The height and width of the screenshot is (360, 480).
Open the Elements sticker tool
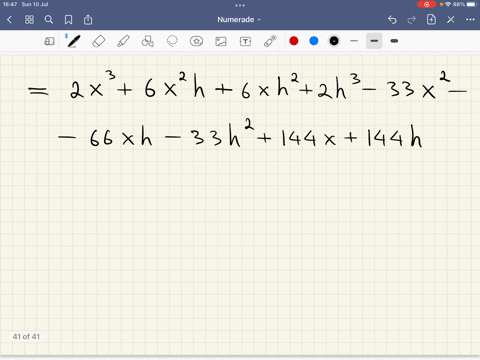click(x=196, y=41)
